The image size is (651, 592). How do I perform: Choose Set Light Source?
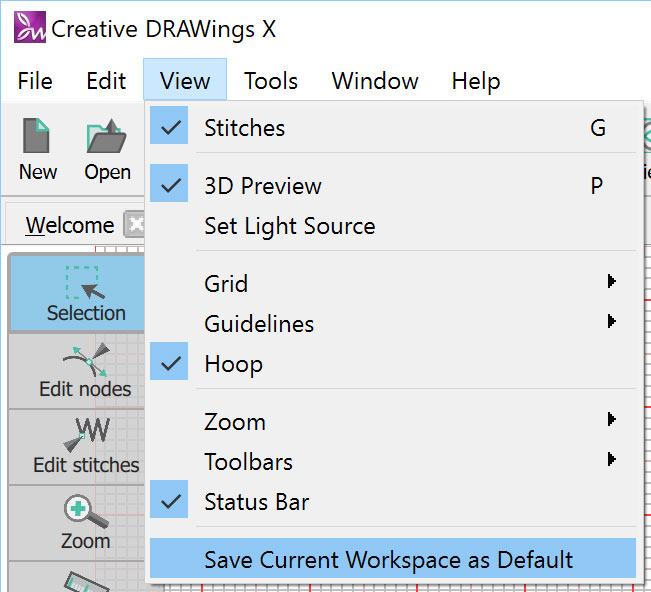pos(289,226)
